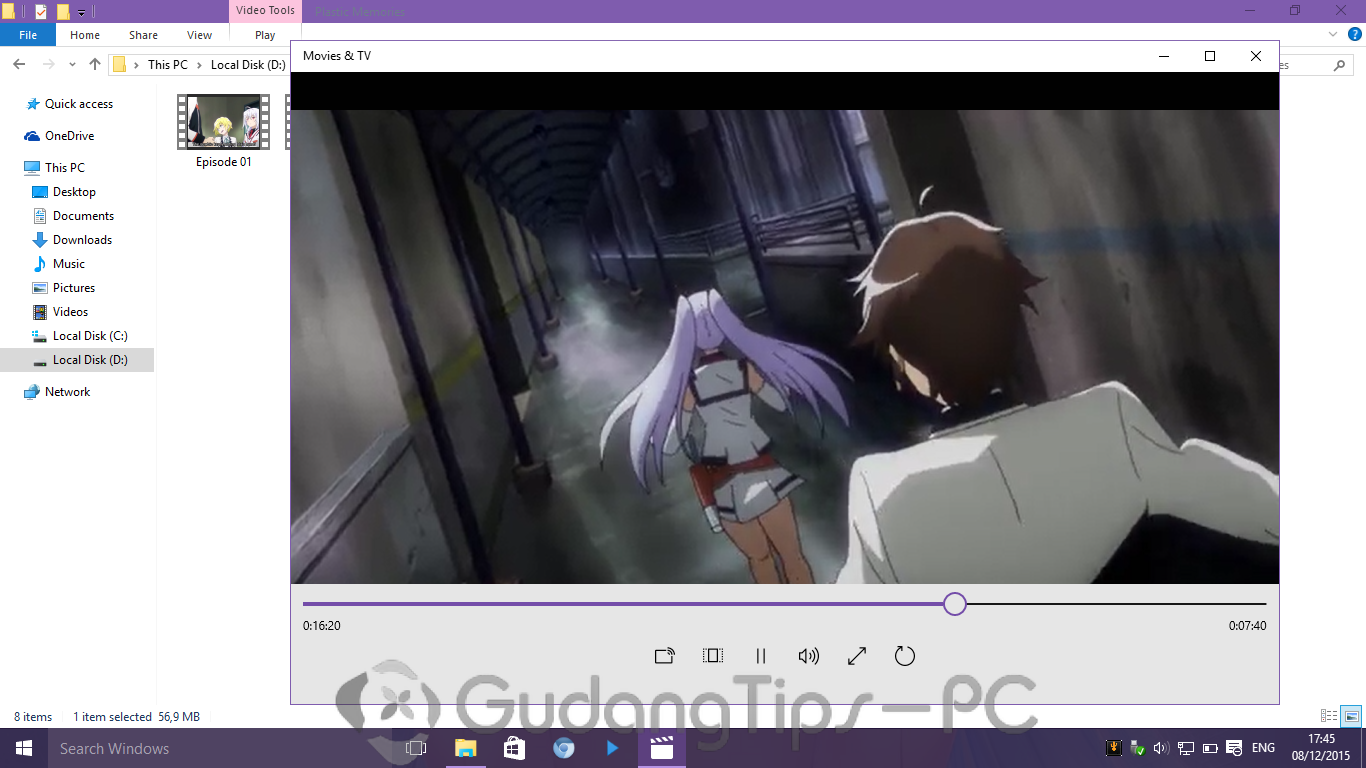Click Movies & TV taskbar icon

pos(661,748)
